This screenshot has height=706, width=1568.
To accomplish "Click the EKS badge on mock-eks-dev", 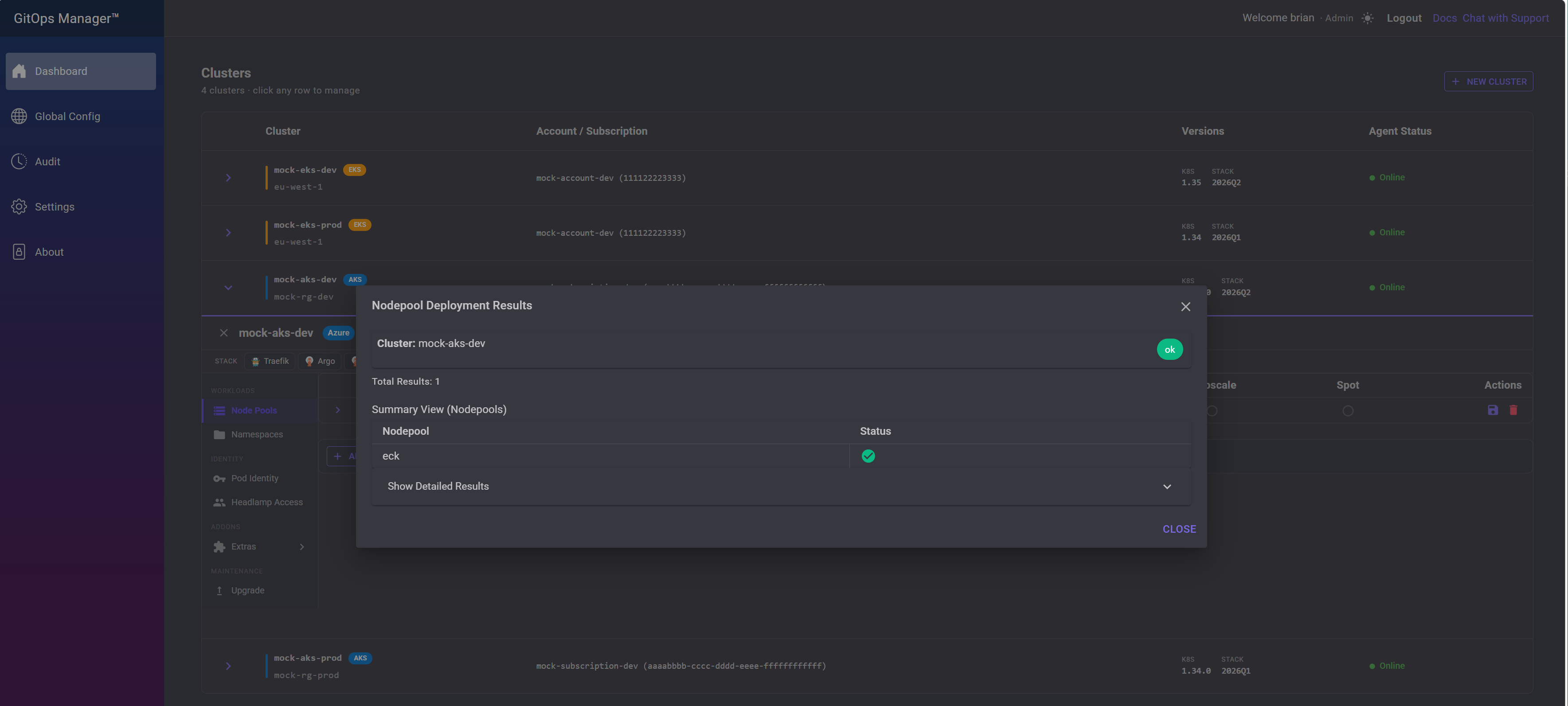I will pos(354,170).
